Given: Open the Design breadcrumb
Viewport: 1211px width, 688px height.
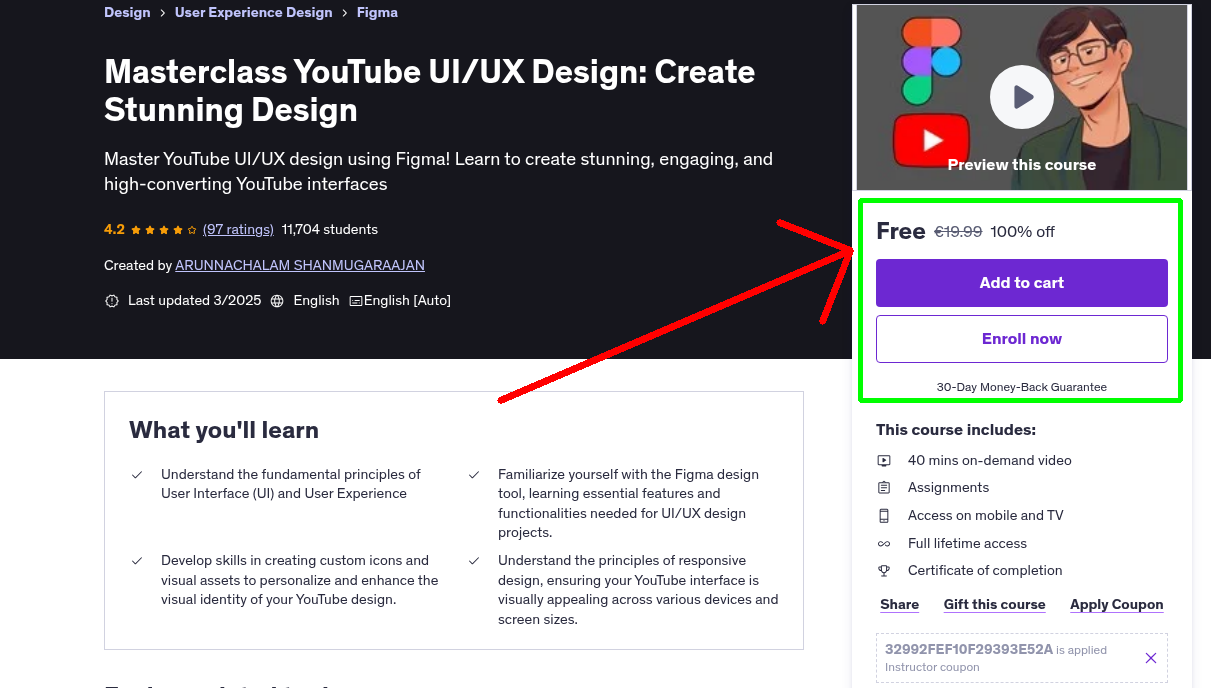Looking at the screenshot, I should click(x=127, y=13).
